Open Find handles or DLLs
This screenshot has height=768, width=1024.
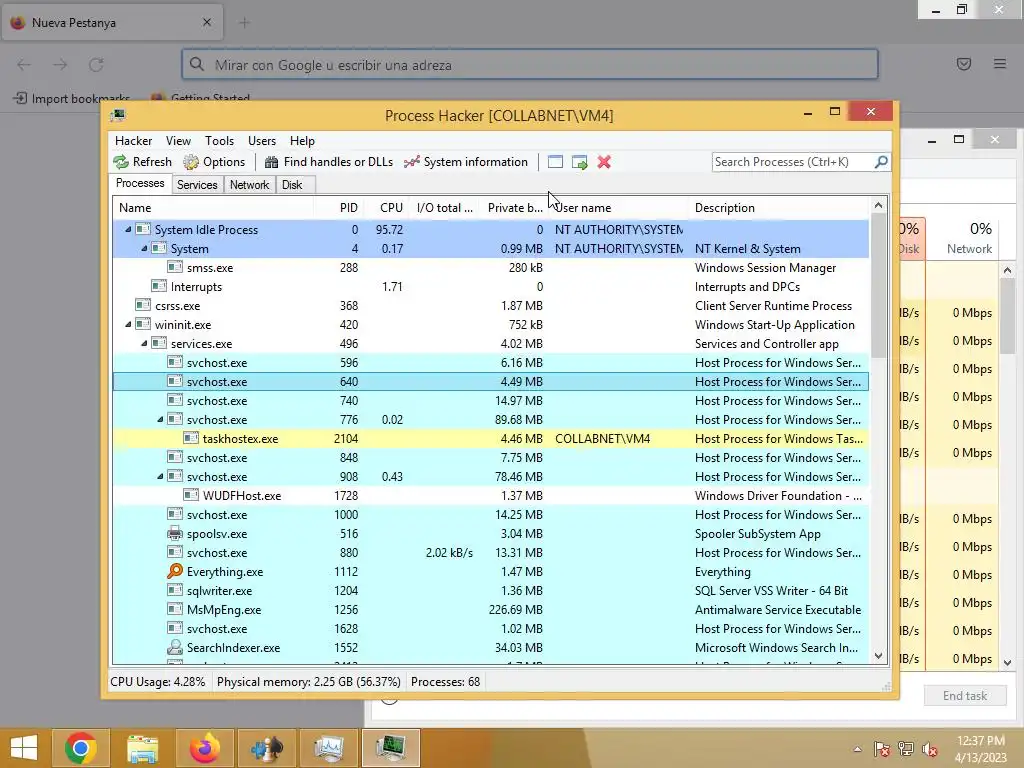point(328,162)
